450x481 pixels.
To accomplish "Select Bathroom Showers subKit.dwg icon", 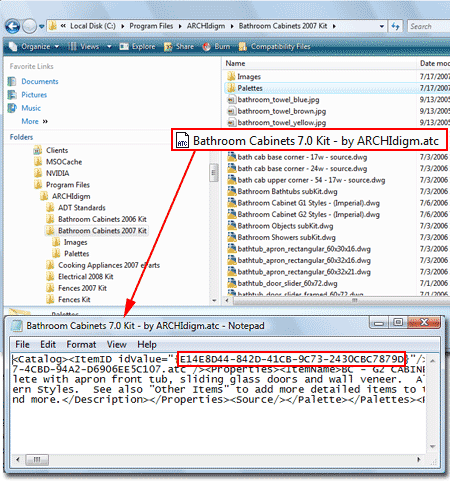I will (231, 237).
